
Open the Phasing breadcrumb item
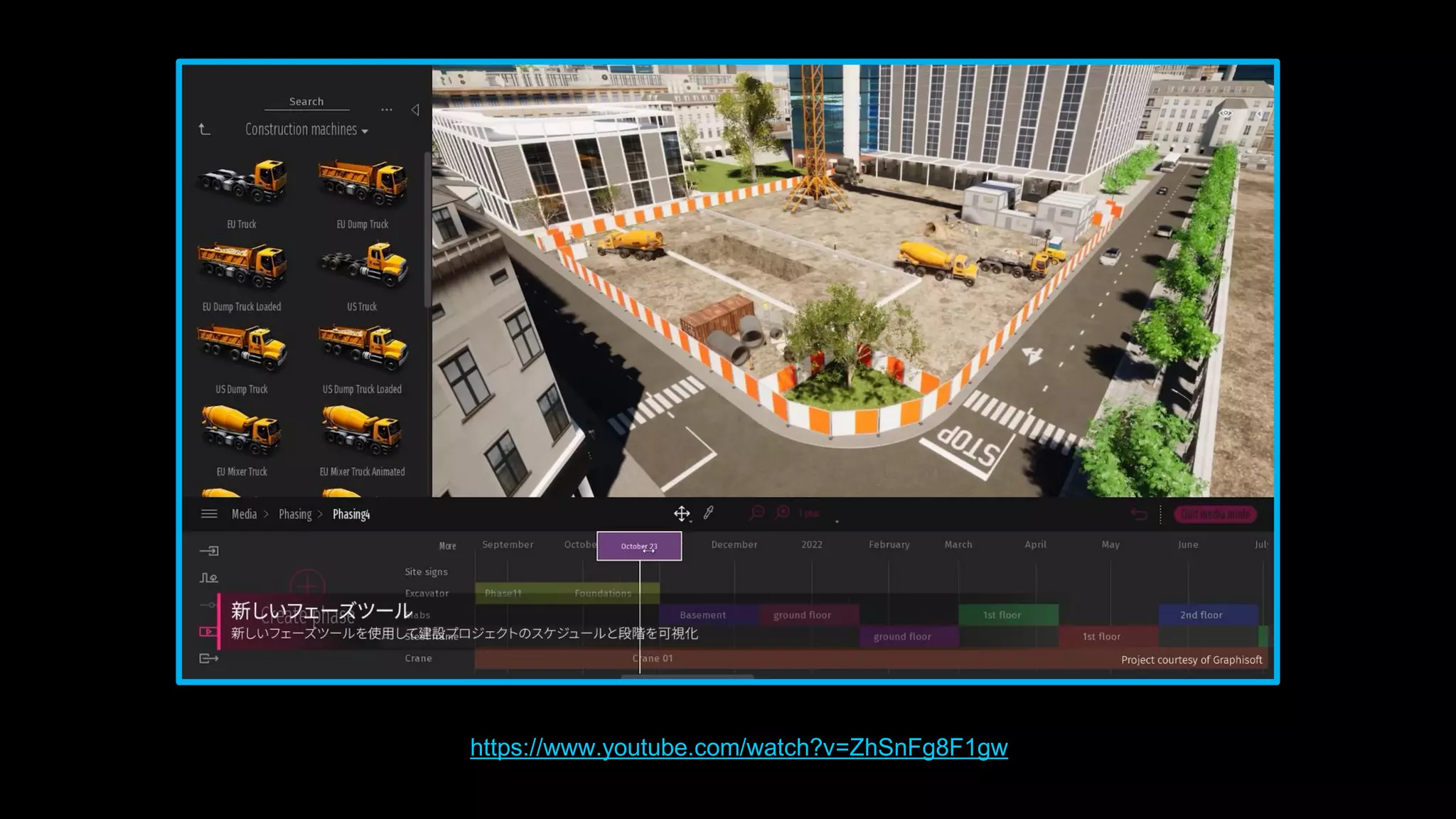(295, 514)
